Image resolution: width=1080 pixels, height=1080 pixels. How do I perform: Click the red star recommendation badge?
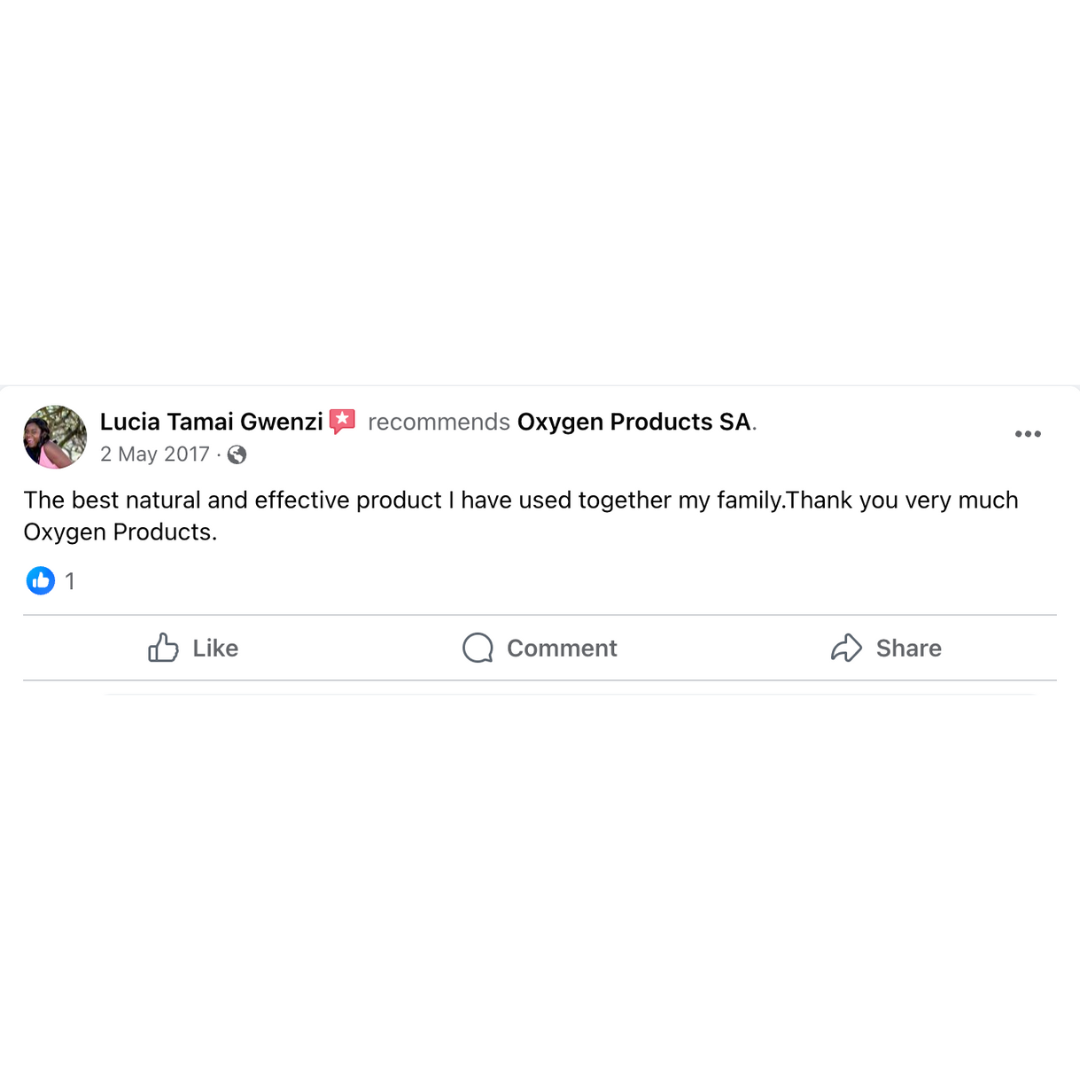pyautogui.click(x=342, y=421)
